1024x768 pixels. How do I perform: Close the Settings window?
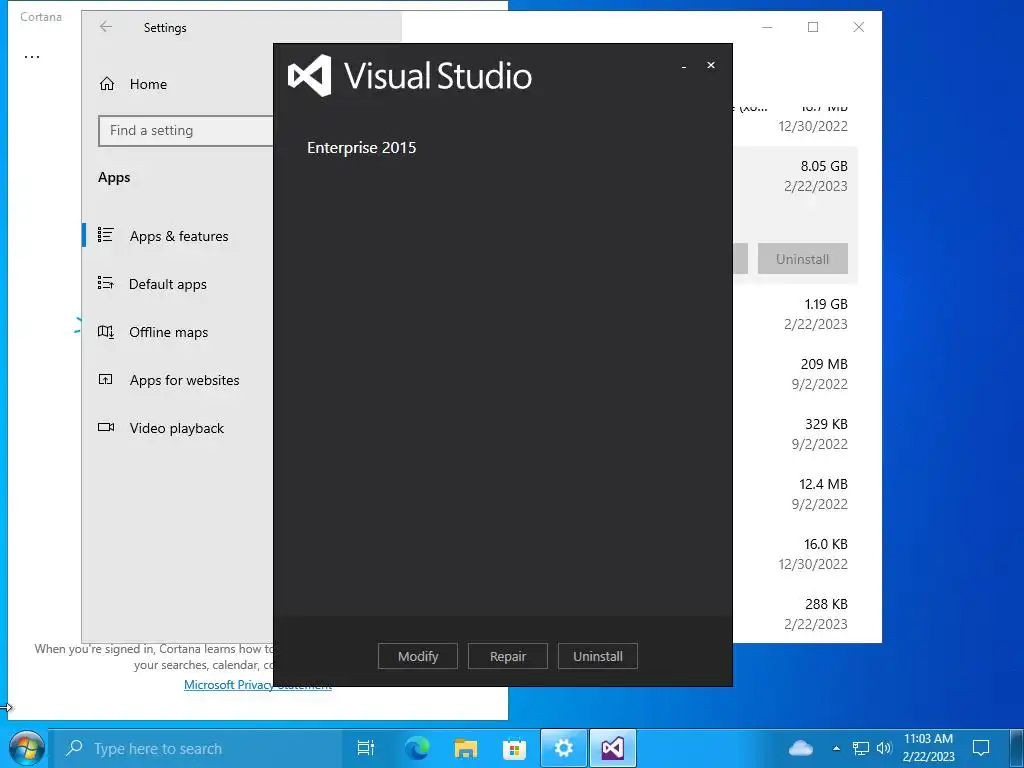[859, 27]
